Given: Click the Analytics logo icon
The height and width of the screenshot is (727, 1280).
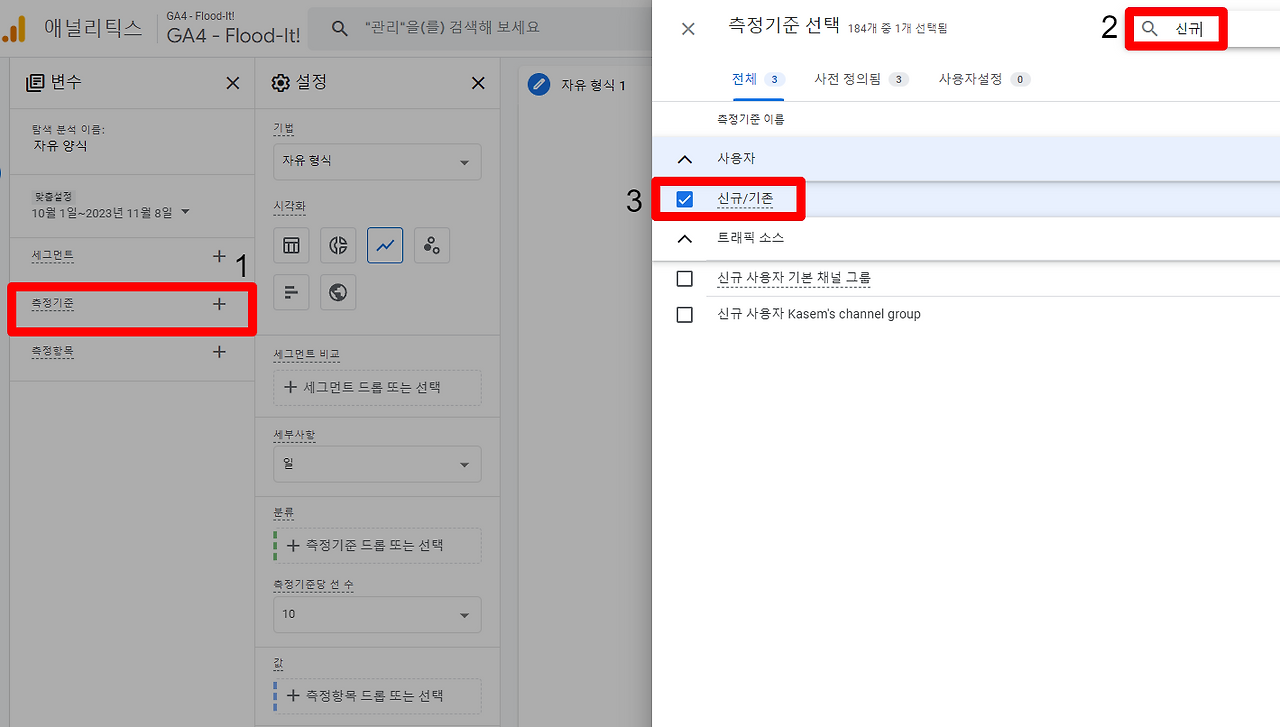Looking at the screenshot, I should click(14, 27).
